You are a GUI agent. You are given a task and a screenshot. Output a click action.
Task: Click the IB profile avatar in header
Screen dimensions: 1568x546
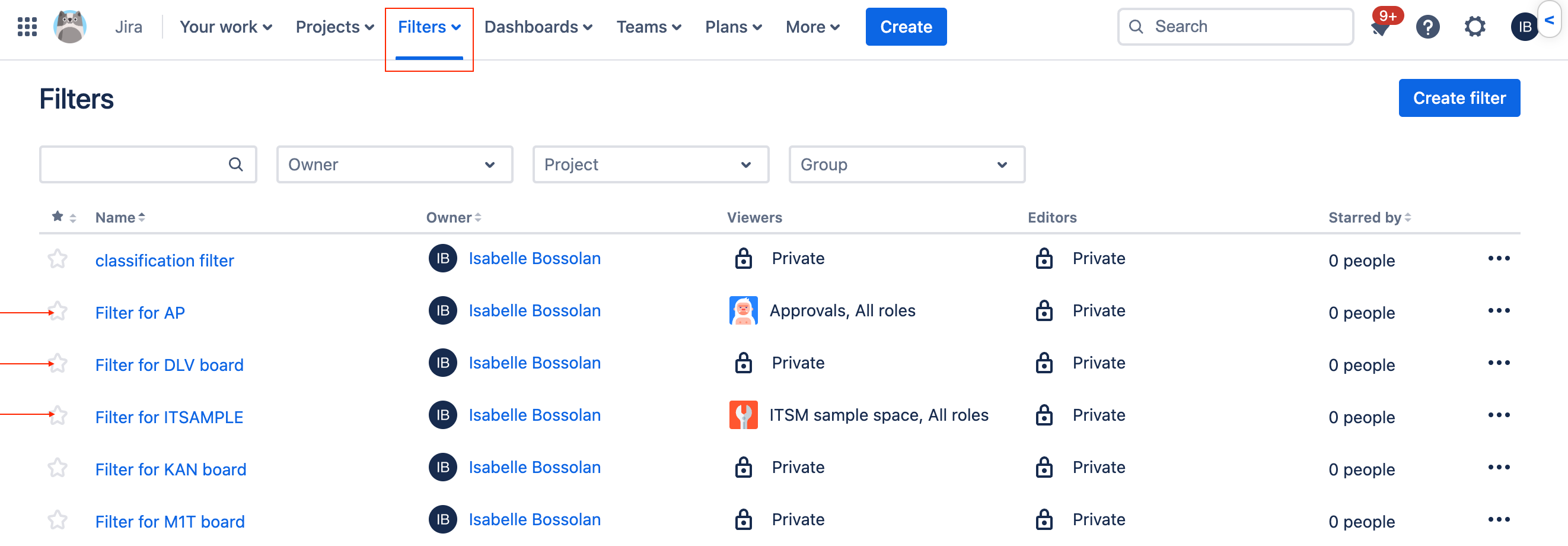pyautogui.click(x=1524, y=27)
